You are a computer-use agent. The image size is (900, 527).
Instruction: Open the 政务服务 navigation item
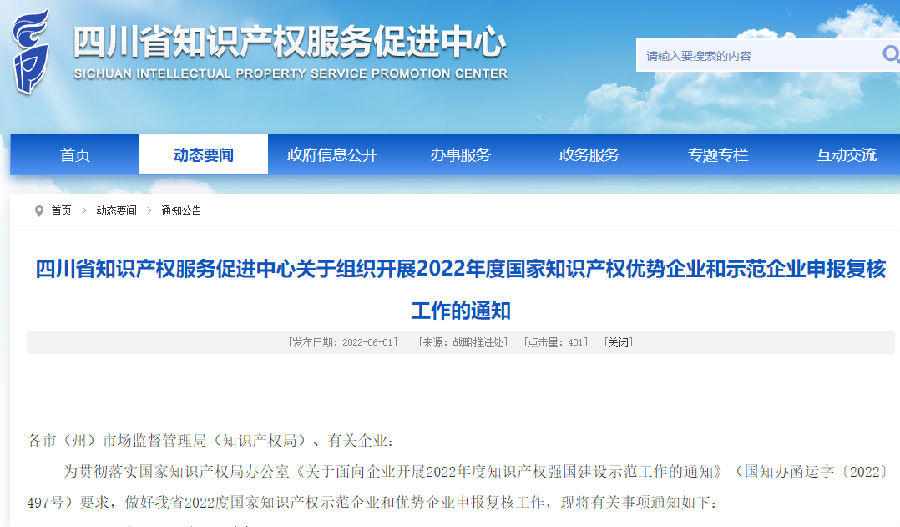pos(589,155)
